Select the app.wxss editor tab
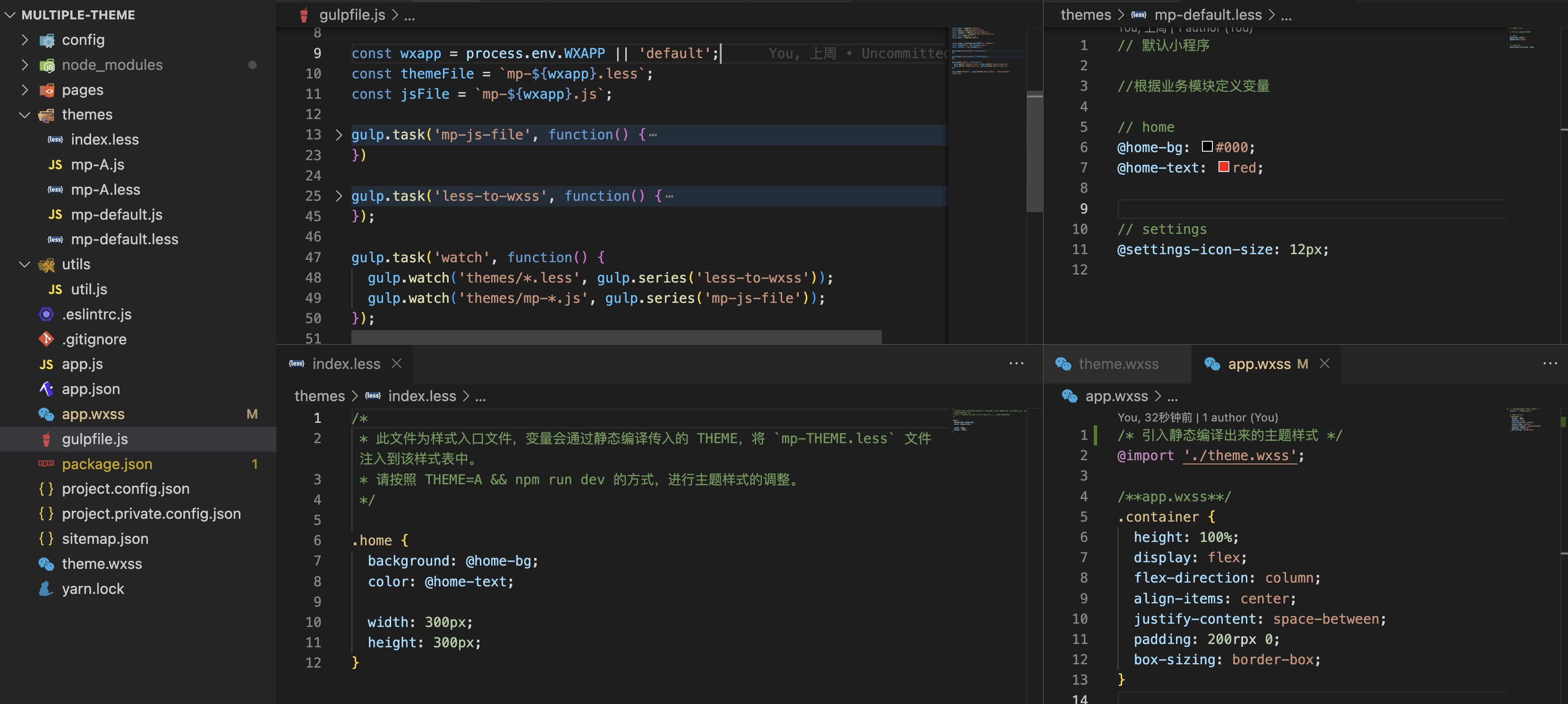Viewport: 1568px width, 704px height. (x=1266, y=363)
